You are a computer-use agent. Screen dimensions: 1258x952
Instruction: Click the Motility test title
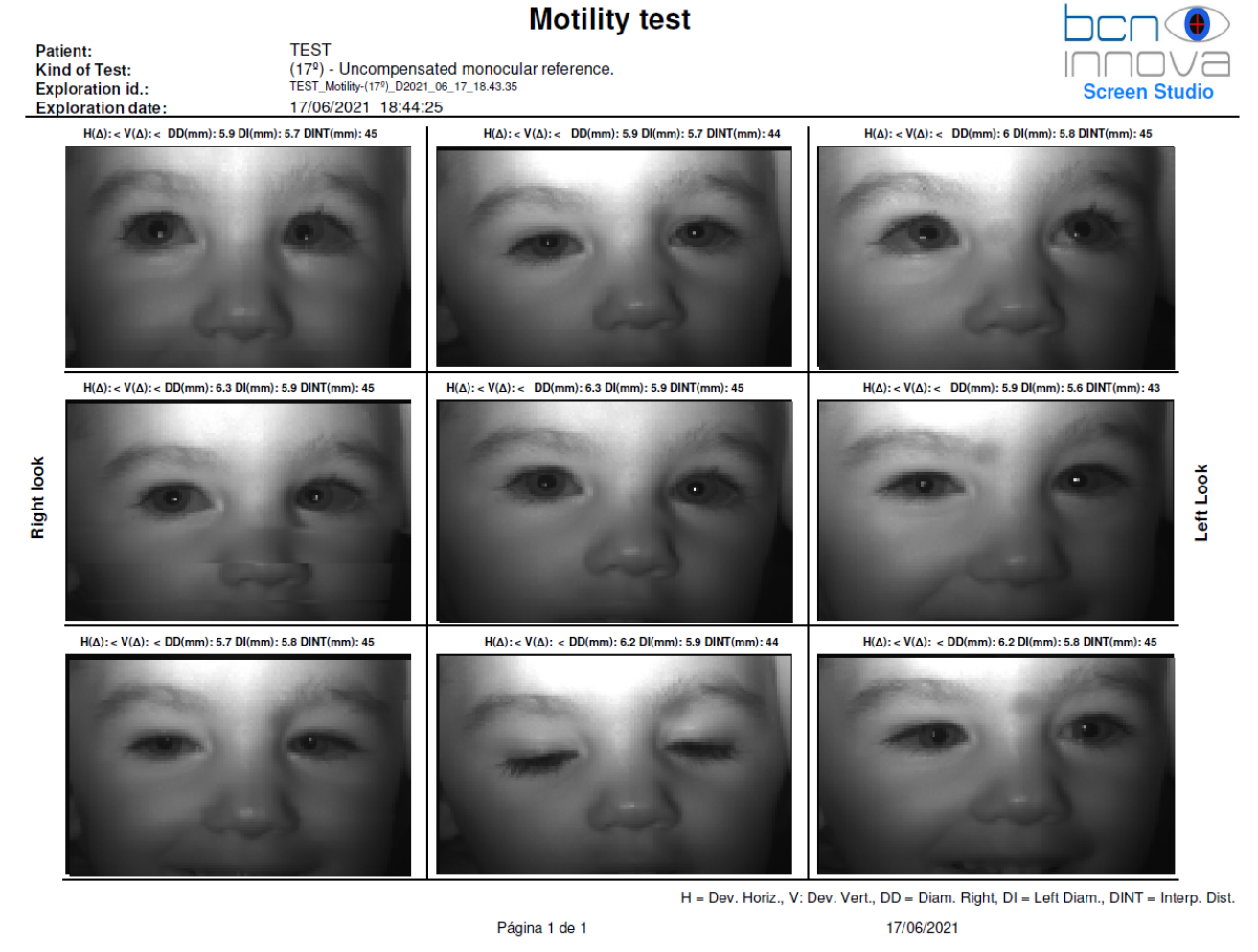[x=609, y=19]
